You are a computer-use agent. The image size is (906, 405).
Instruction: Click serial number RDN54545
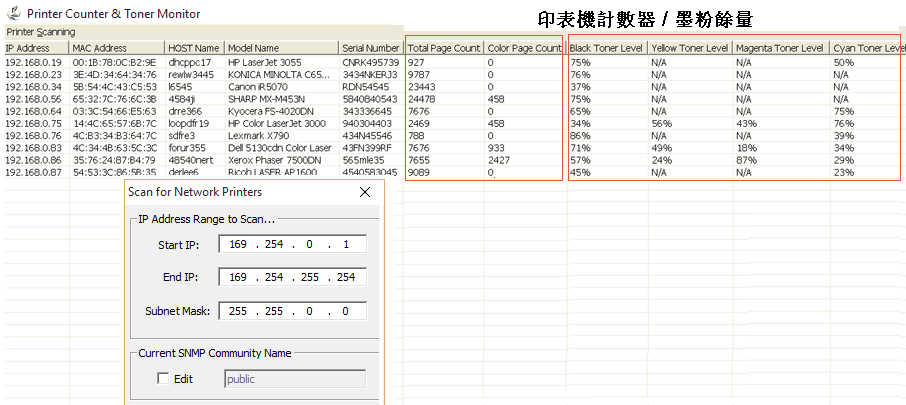[366, 87]
